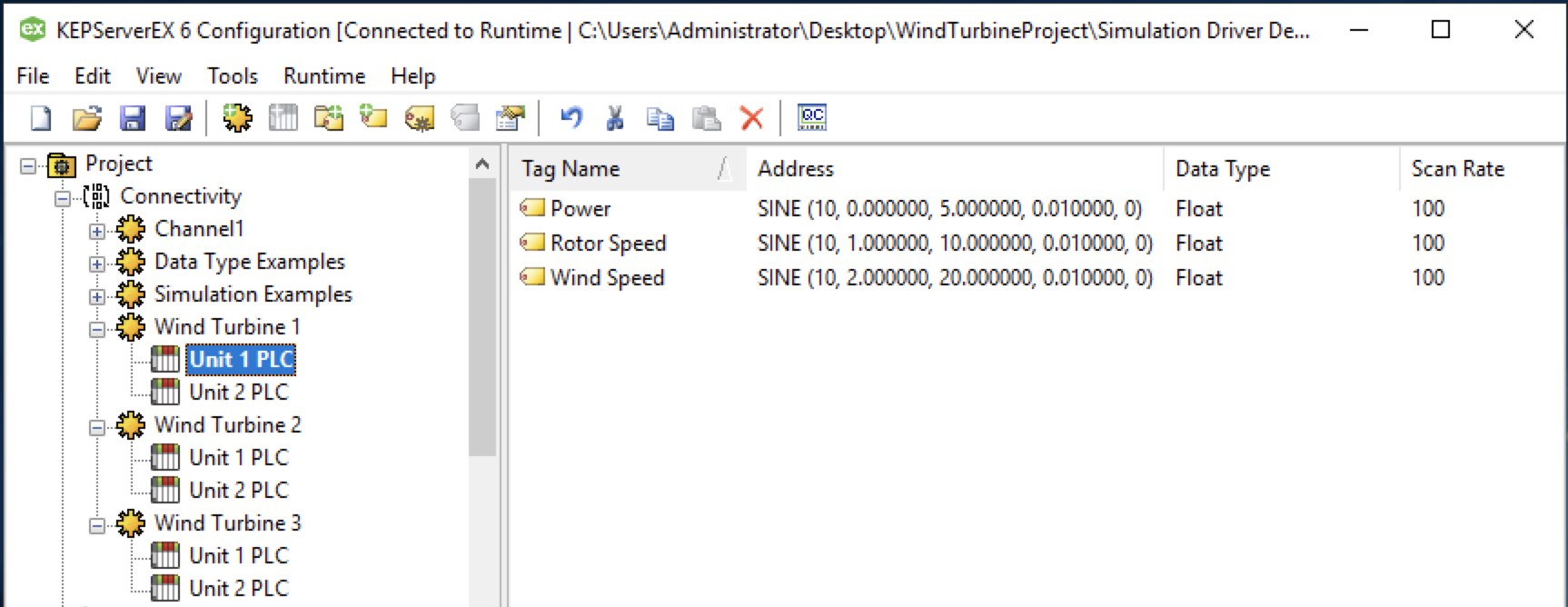Click the tree scrollbar up arrow
Viewport: 1568px width, 607px height.
[482, 164]
